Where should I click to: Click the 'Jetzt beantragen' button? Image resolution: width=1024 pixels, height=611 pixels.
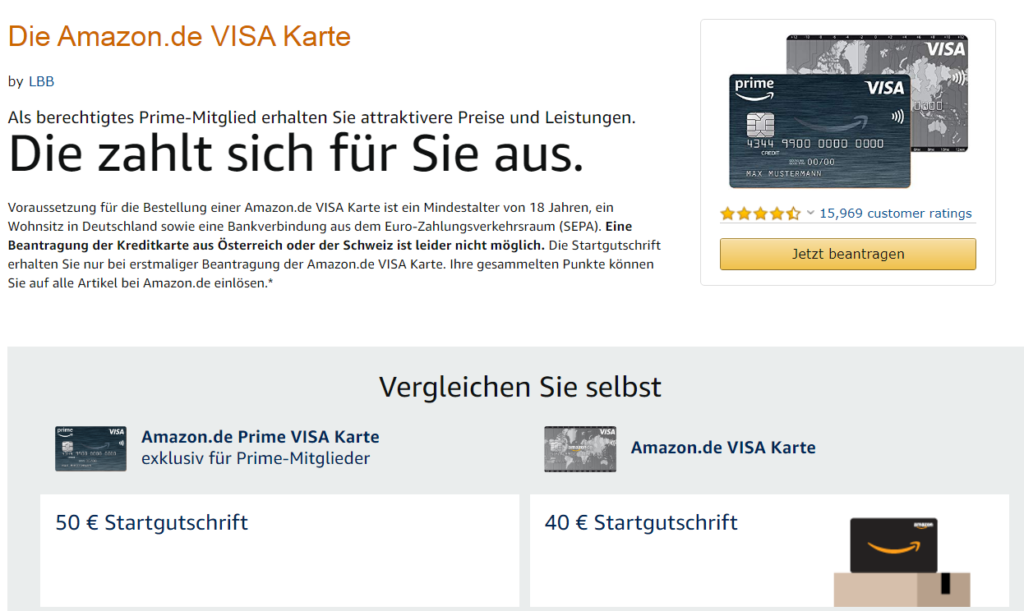pos(848,254)
